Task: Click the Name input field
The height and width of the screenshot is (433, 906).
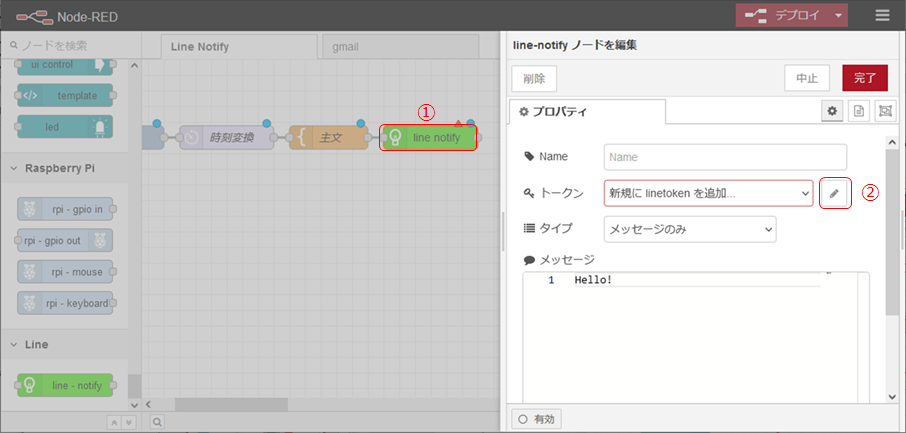Action: coord(725,157)
